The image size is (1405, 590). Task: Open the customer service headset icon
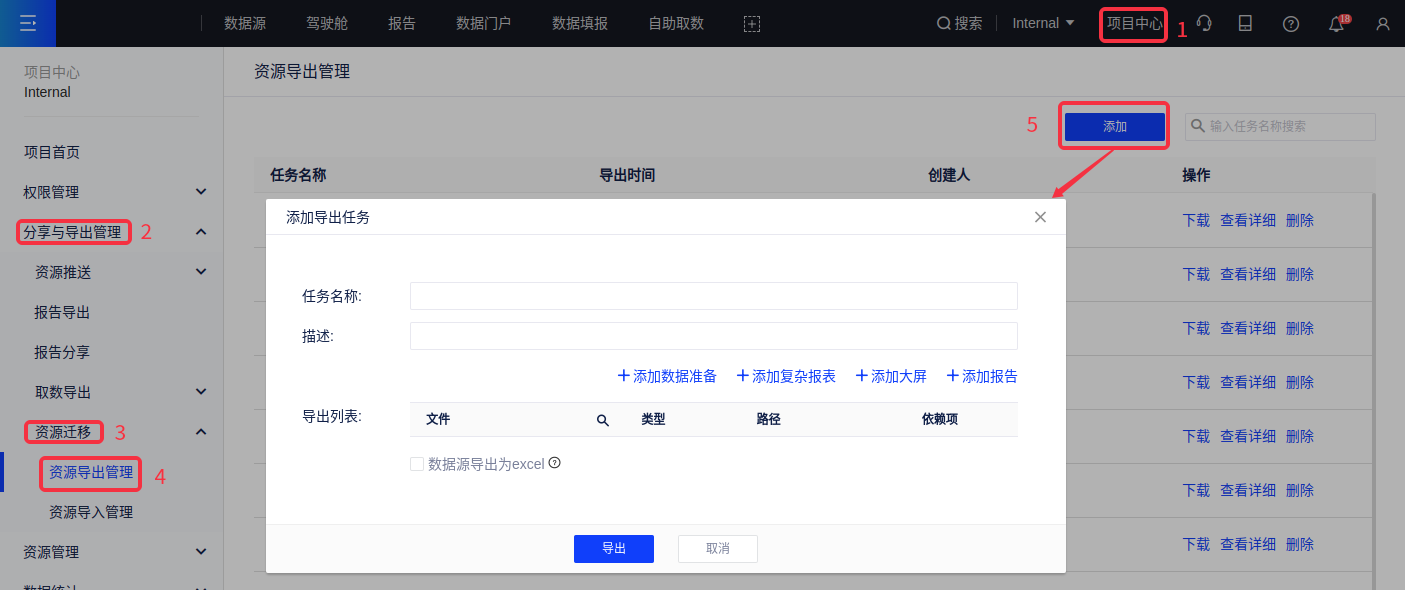(x=1205, y=23)
